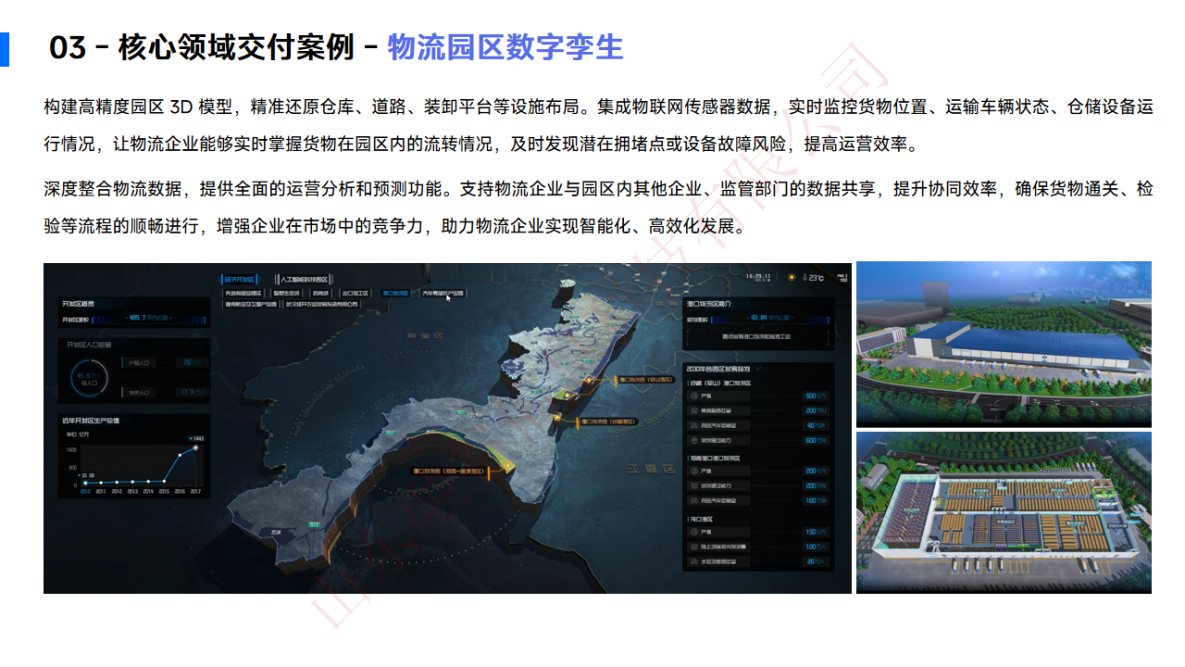Click the 2013 label on the chart axis
The width and height of the screenshot is (1185, 667).
132,492
